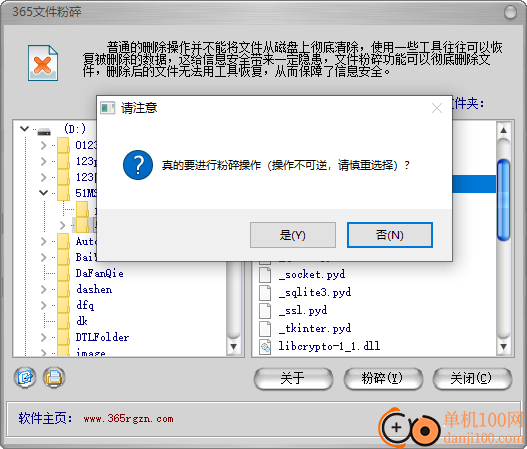Screen dimensions: 527x449
Task: Click the 粉碎(Y) shred button
Action: coord(382,378)
